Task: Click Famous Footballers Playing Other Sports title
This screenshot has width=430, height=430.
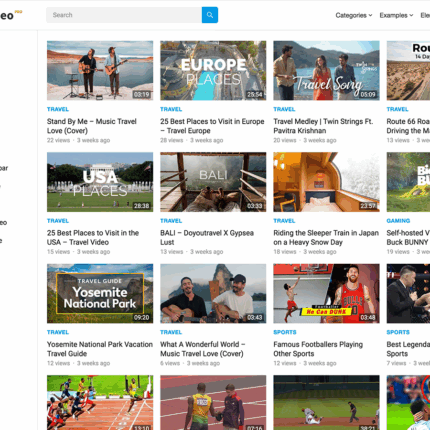Action: (x=318, y=349)
